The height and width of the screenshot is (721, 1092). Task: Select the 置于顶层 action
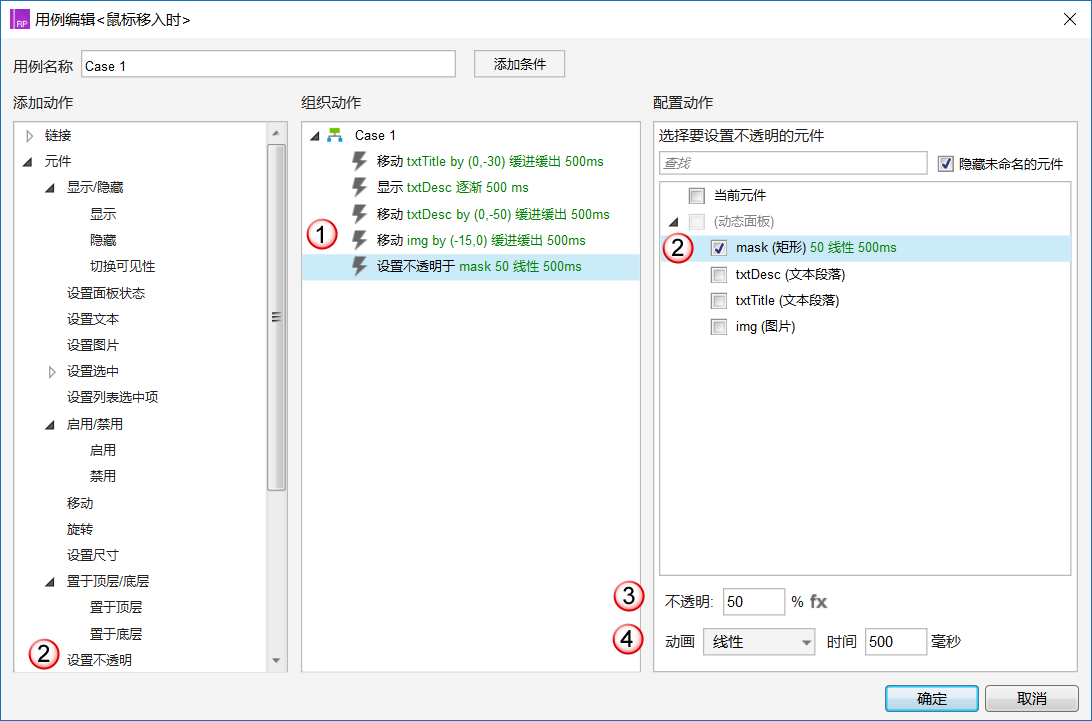click(x=116, y=607)
